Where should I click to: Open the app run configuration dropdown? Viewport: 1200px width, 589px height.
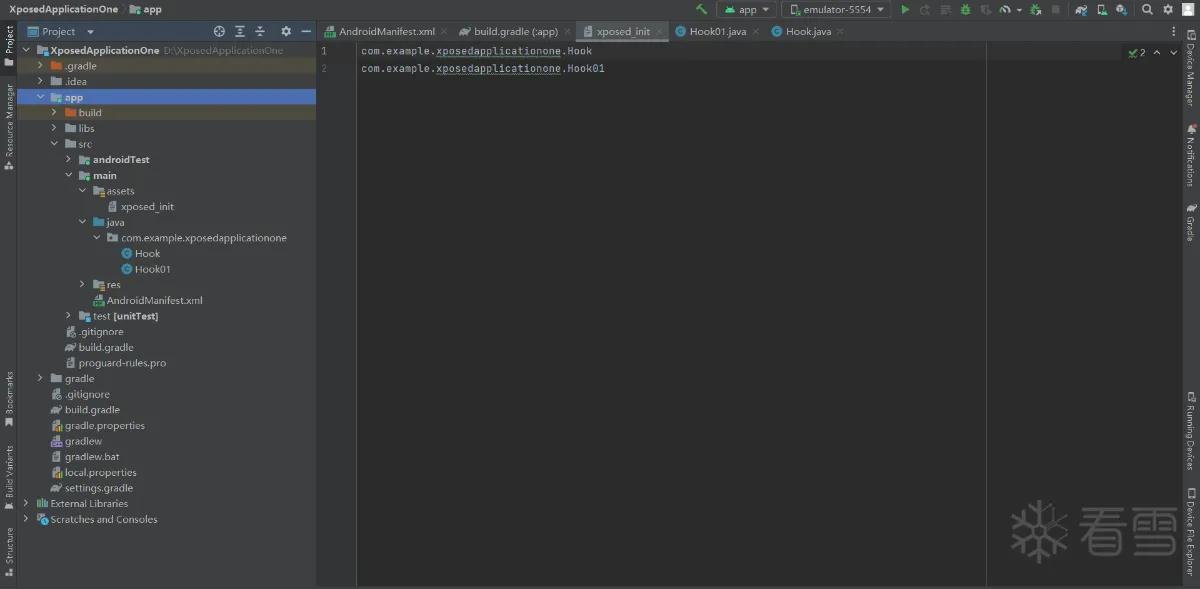(747, 9)
